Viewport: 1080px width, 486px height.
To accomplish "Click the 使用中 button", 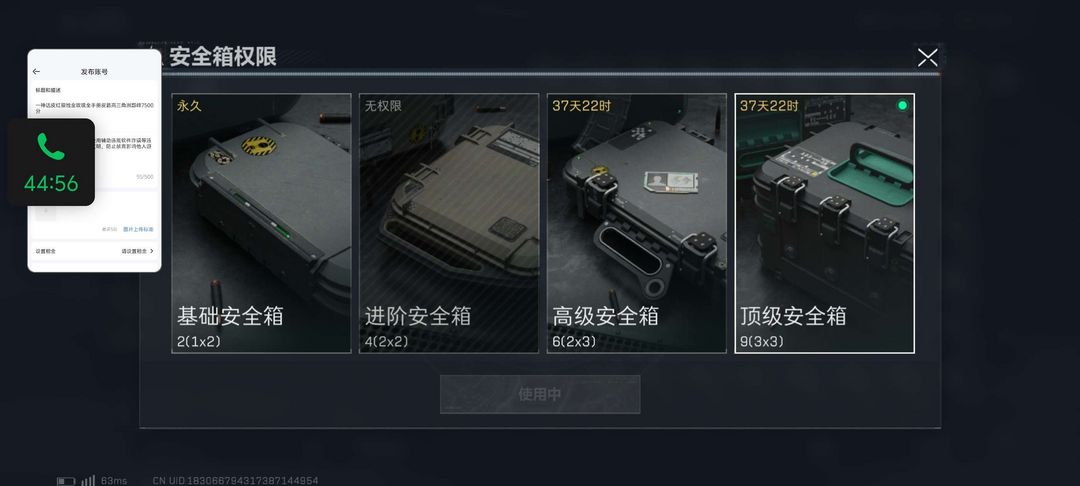I will coord(540,394).
